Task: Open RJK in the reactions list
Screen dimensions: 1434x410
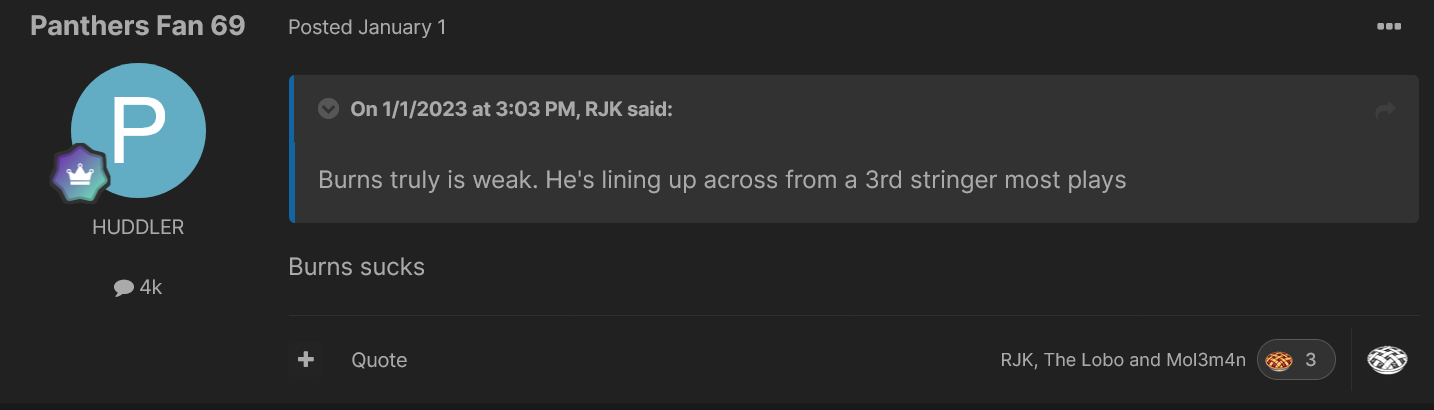Action: tap(1016, 360)
